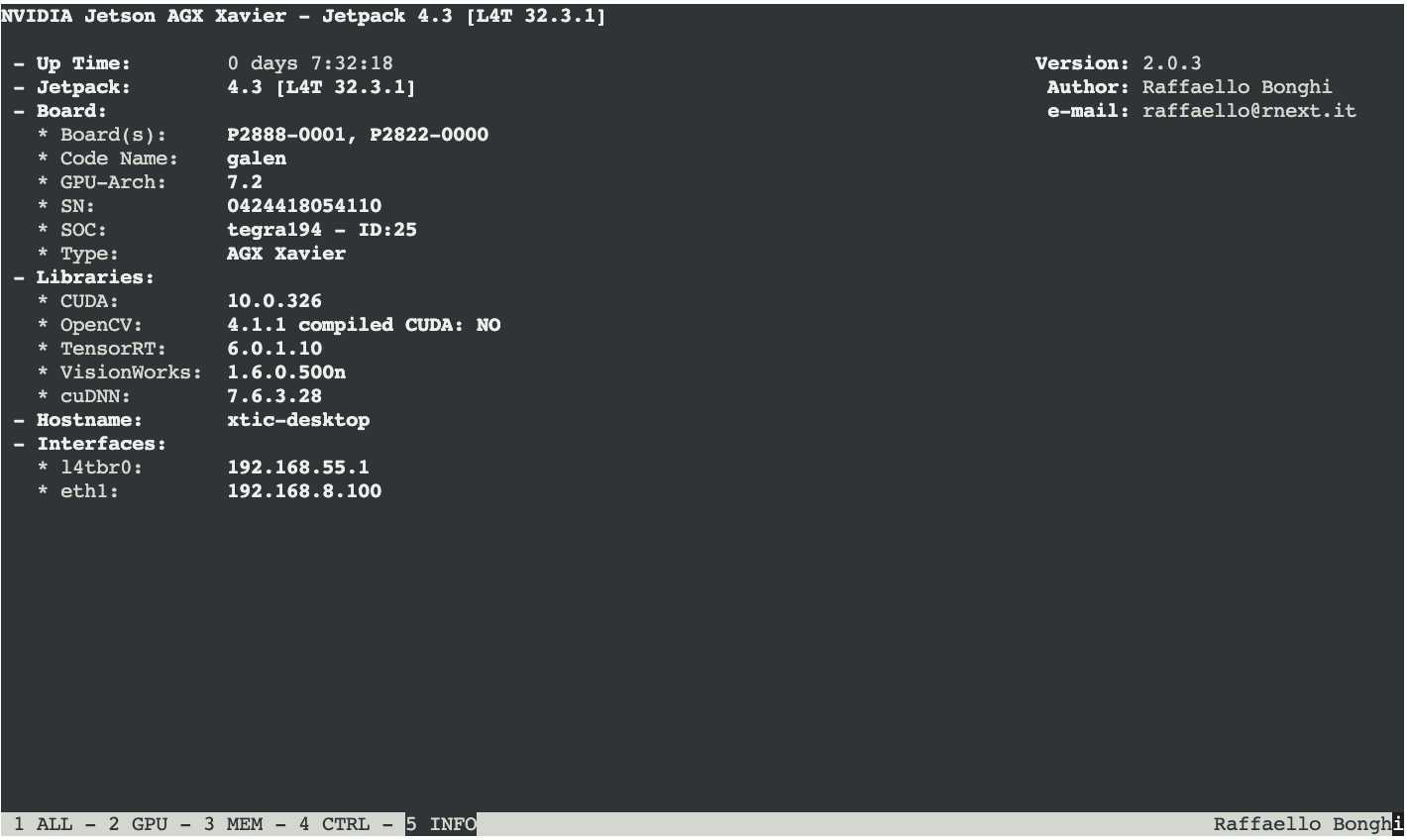Select CUDA version 10.0.326
The image size is (1407, 840).
(274, 301)
